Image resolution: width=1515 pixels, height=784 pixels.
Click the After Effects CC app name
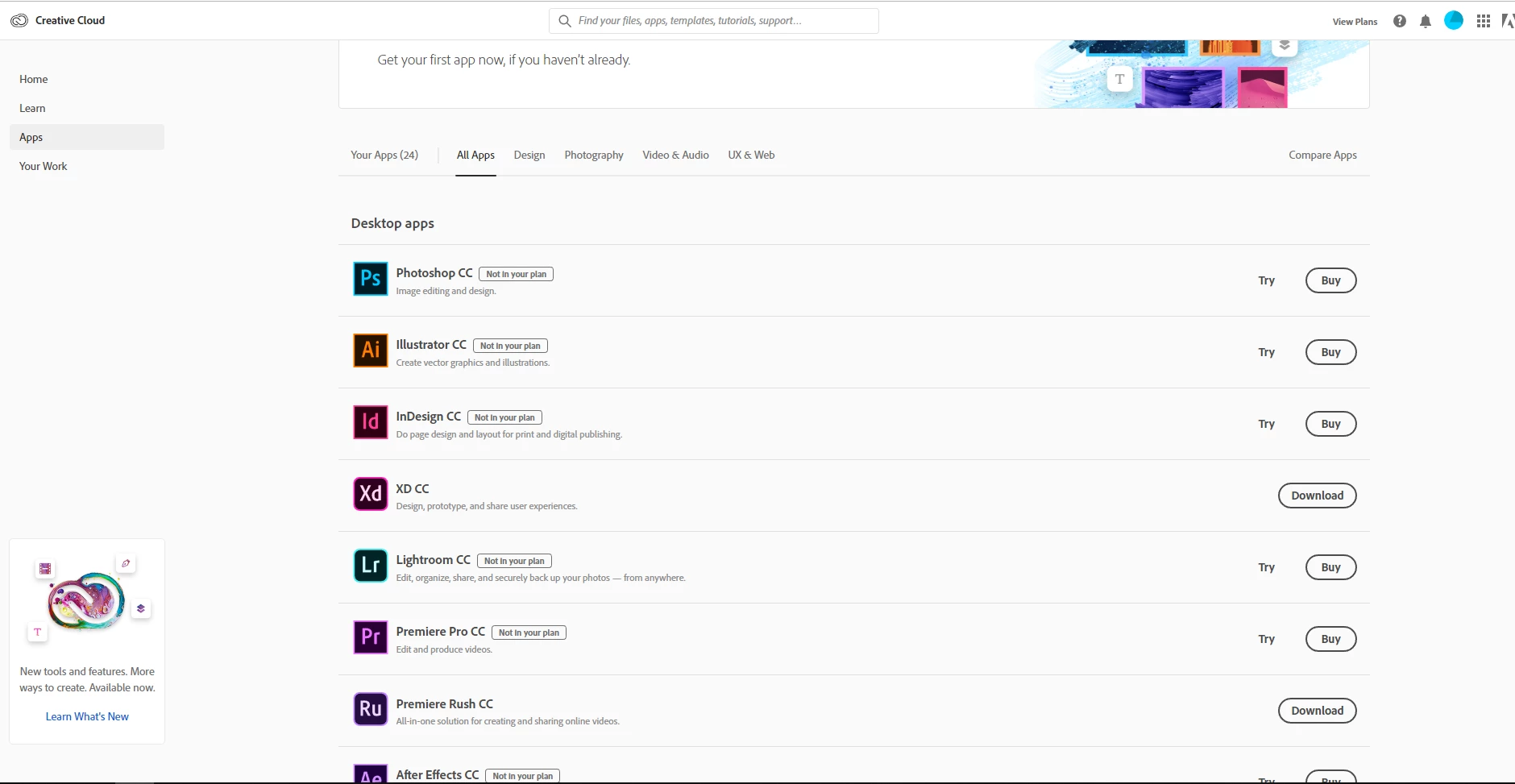click(x=438, y=775)
